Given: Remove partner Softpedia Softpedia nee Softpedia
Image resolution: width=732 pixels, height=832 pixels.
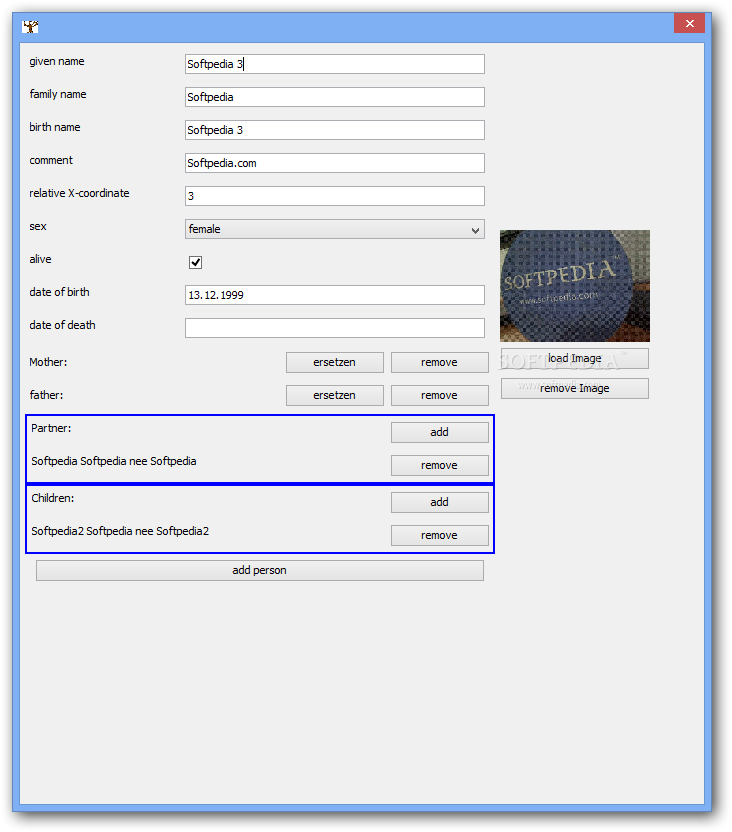Looking at the screenshot, I should click(440, 465).
